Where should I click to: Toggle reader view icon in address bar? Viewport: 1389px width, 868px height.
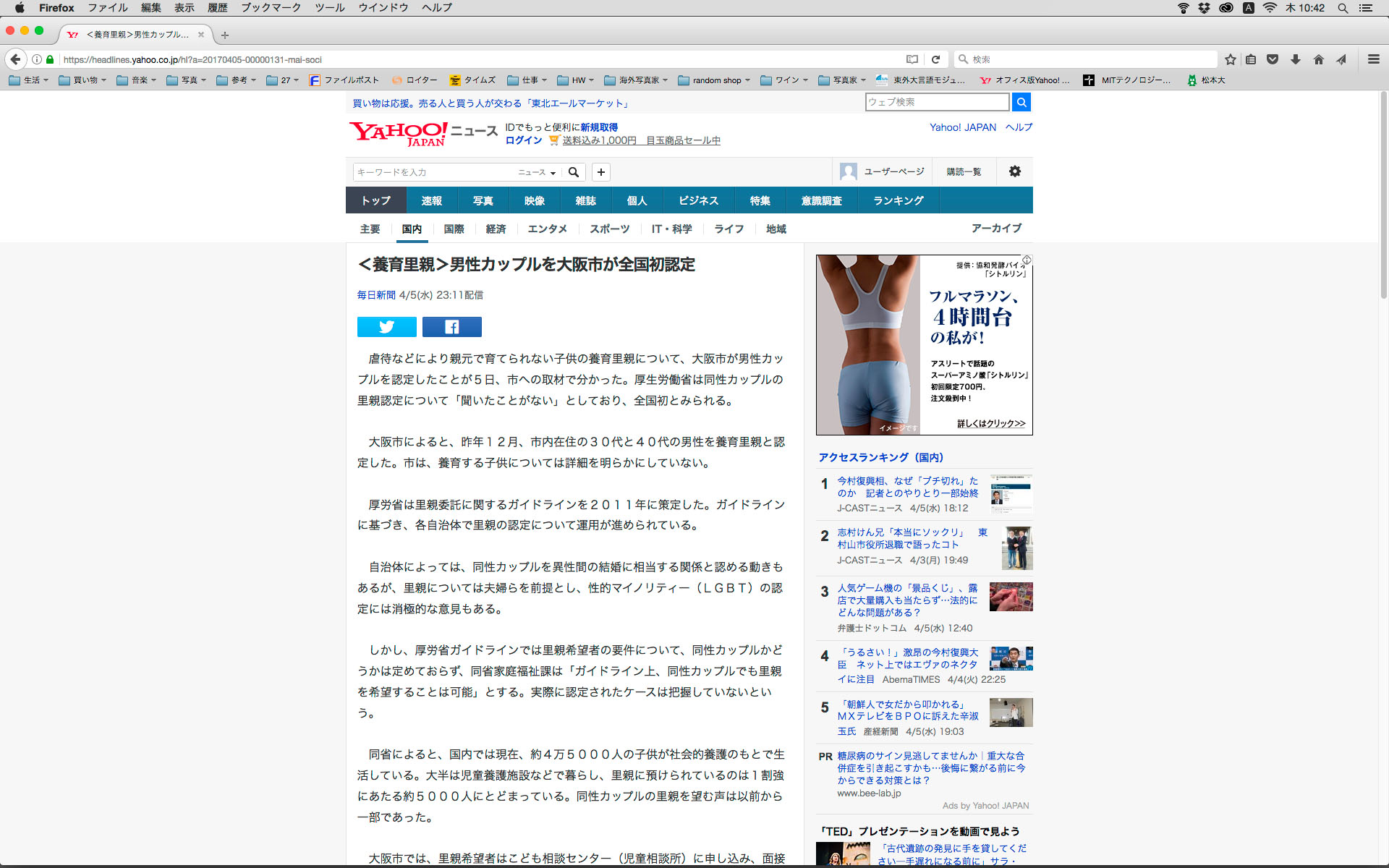[912, 59]
